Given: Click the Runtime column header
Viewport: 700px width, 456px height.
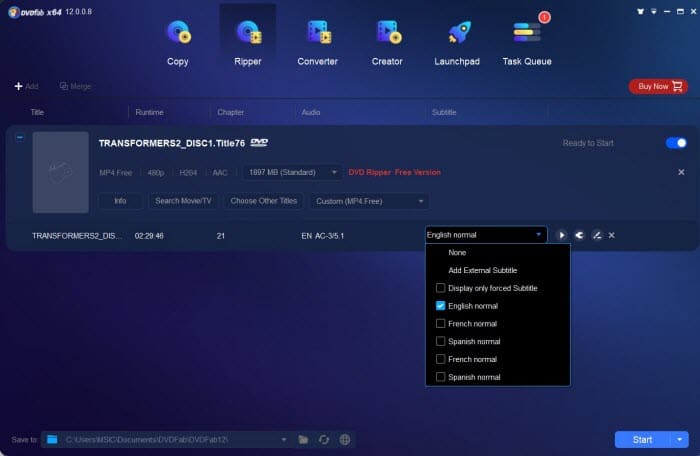Looking at the screenshot, I should (x=149, y=112).
